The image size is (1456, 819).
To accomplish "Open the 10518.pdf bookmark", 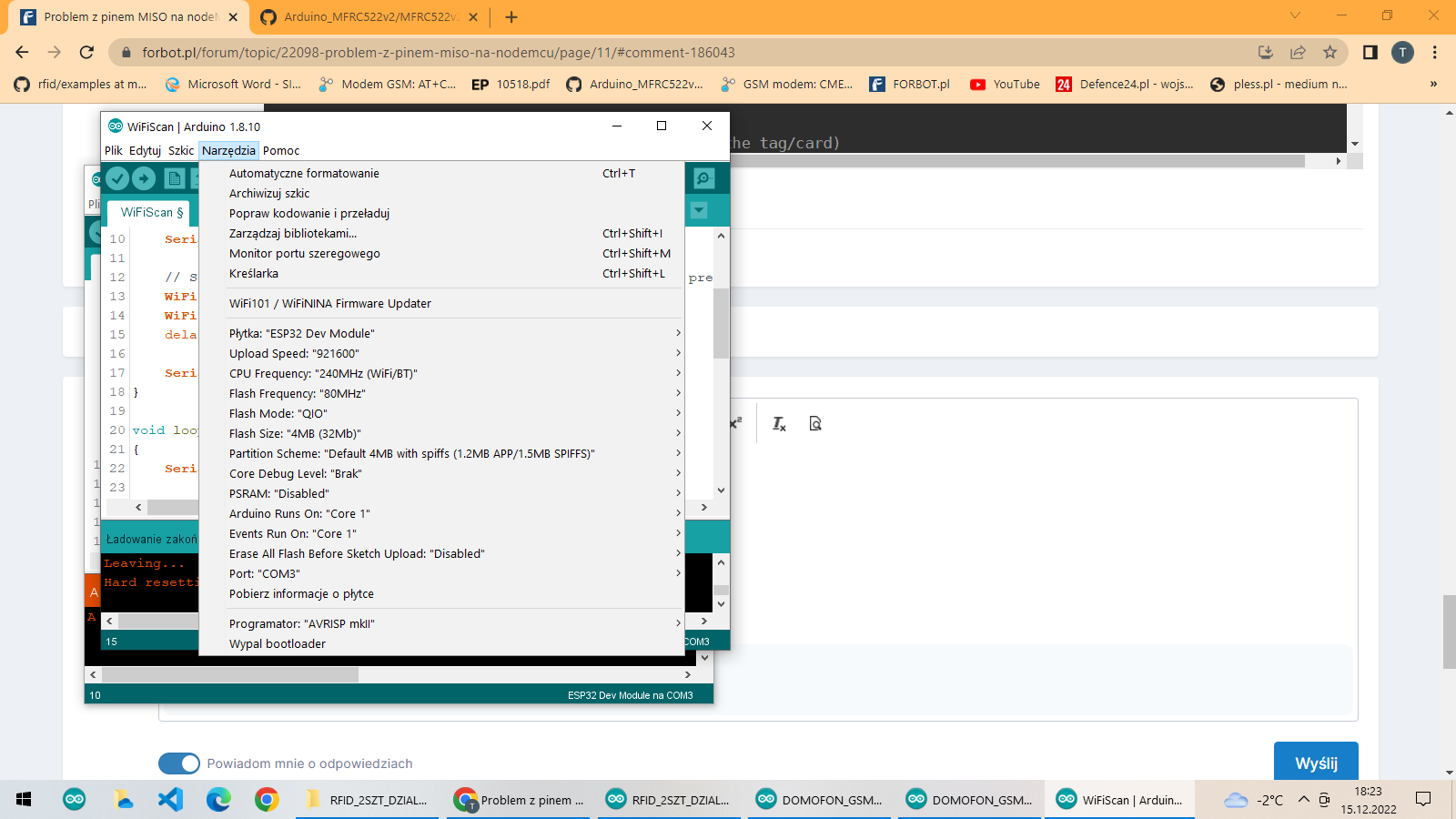I will (511, 84).
